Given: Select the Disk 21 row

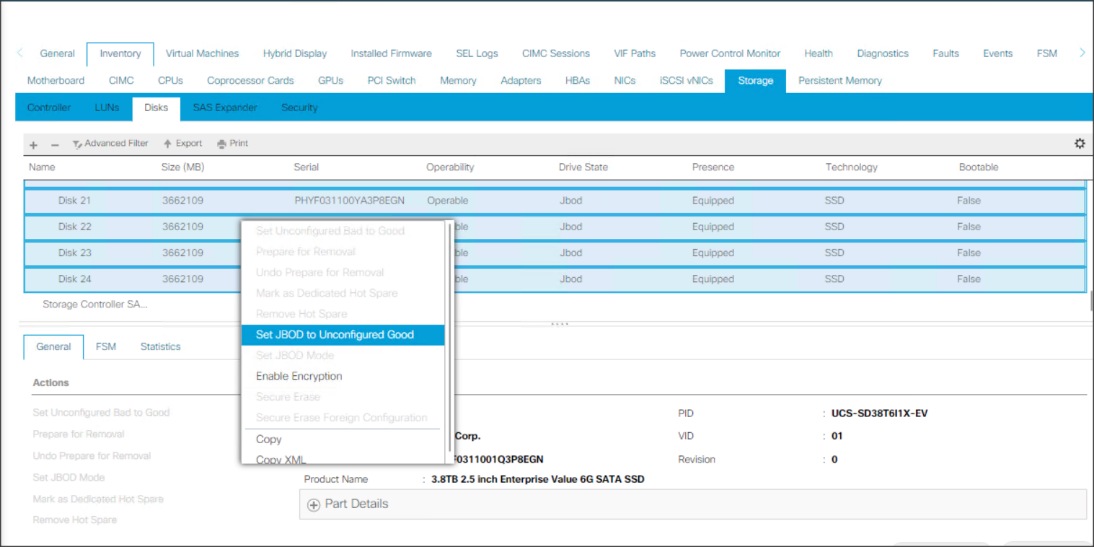Looking at the screenshot, I should [555, 201].
